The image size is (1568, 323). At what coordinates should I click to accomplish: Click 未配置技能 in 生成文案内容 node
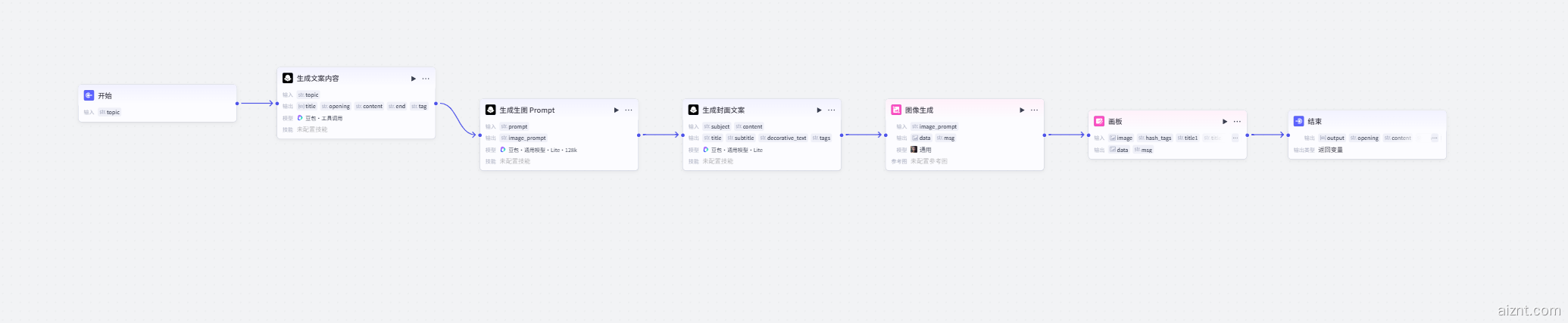tap(312, 129)
